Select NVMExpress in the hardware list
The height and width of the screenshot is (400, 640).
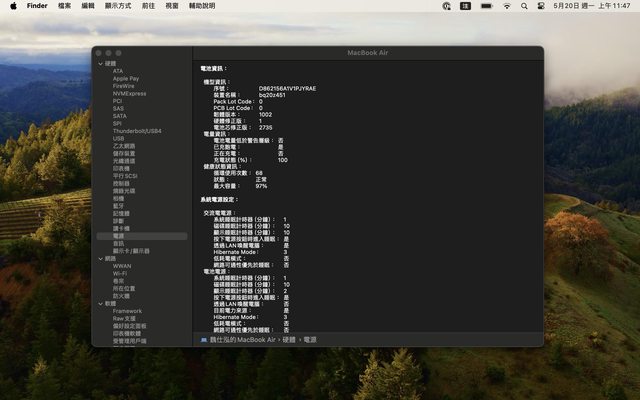click(x=129, y=93)
